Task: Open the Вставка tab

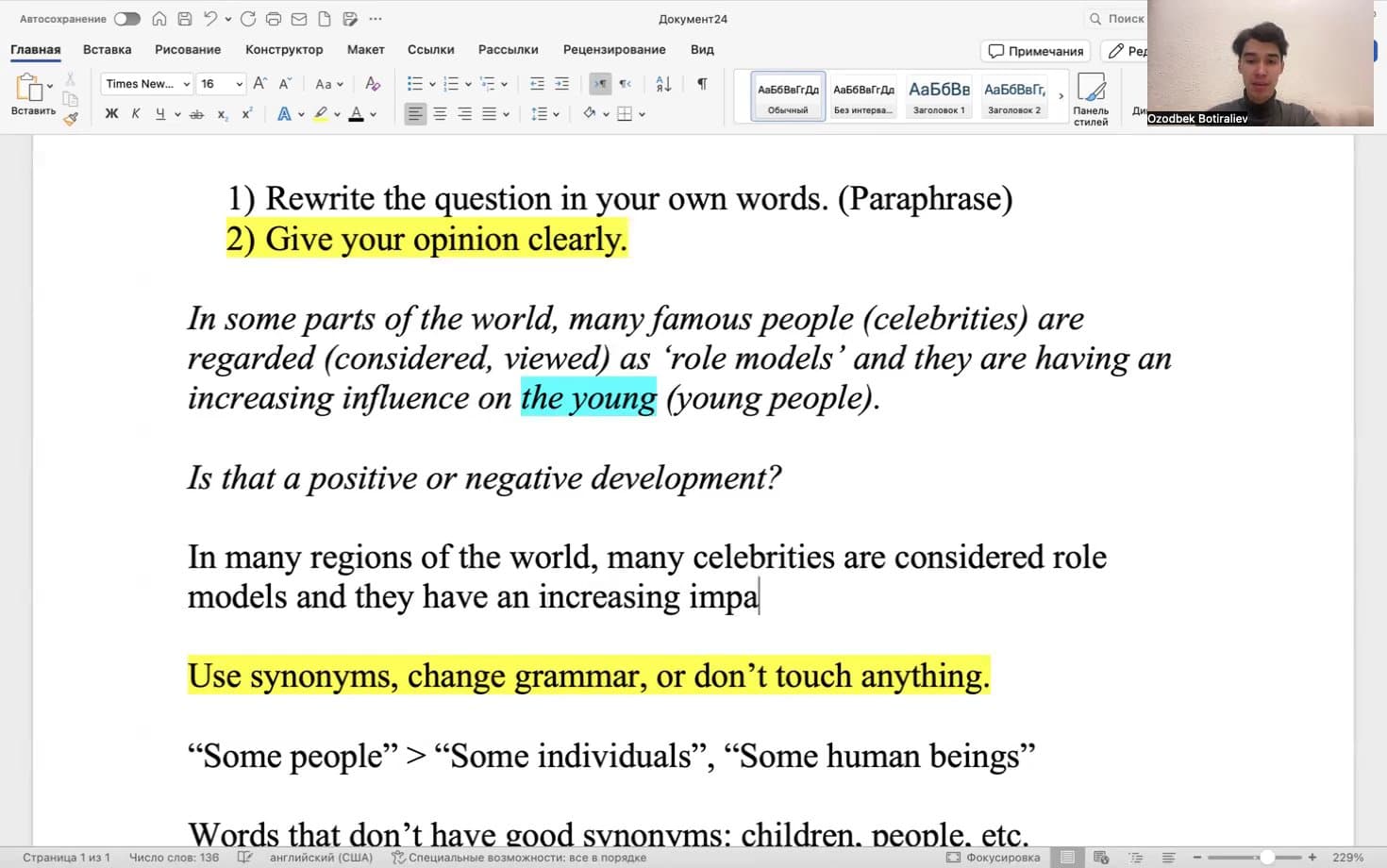Action: pyautogui.click(x=107, y=49)
